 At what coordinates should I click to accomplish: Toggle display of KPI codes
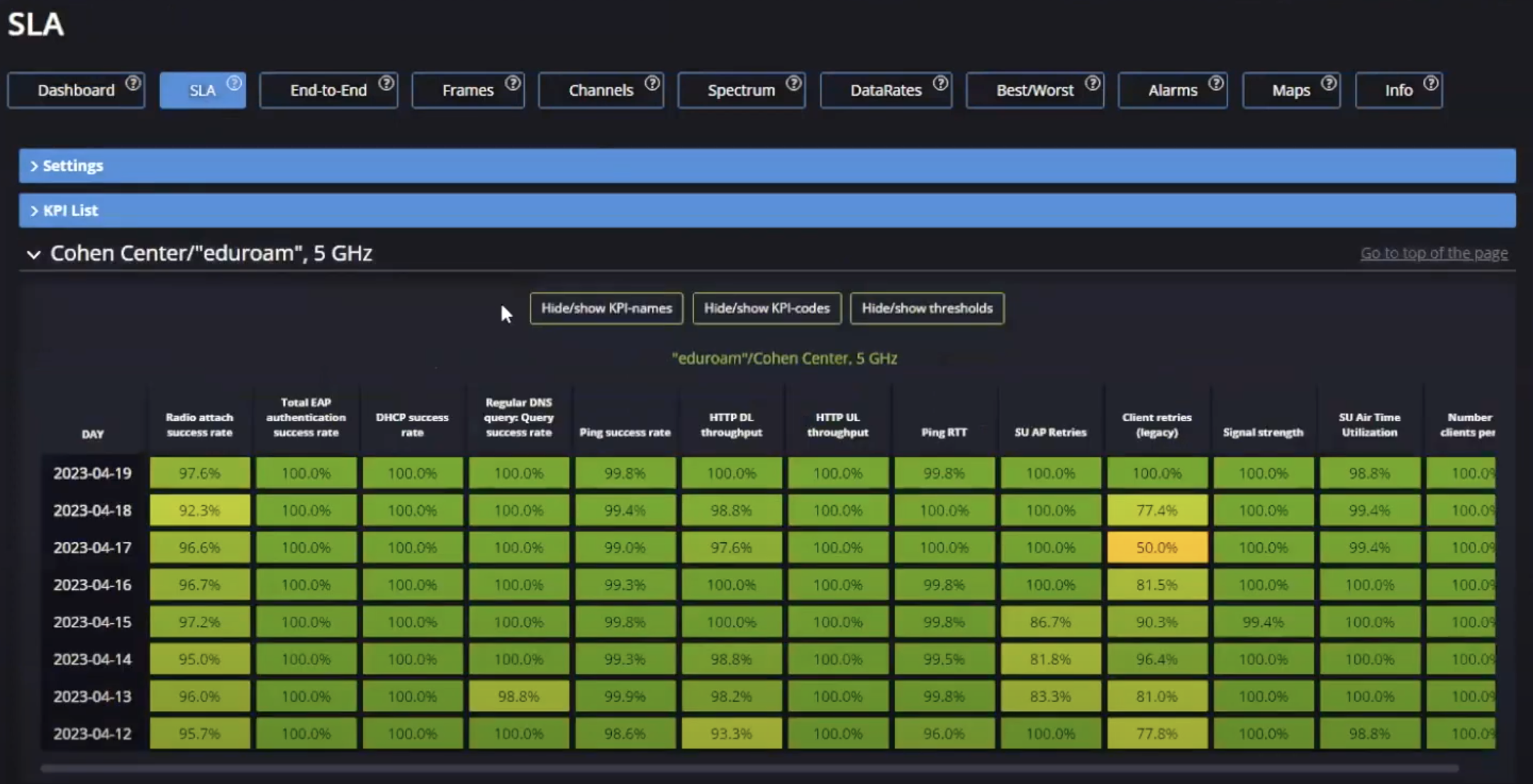pos(766,308)
